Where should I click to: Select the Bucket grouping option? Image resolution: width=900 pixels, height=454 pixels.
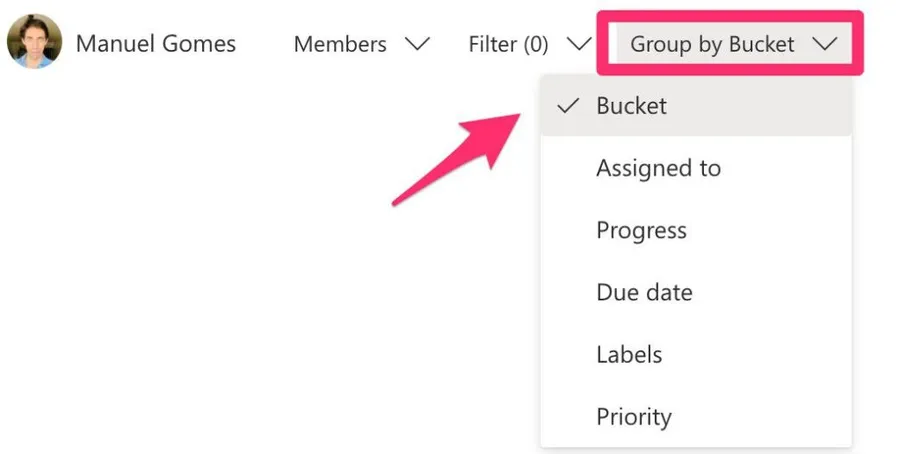(631, 106)
